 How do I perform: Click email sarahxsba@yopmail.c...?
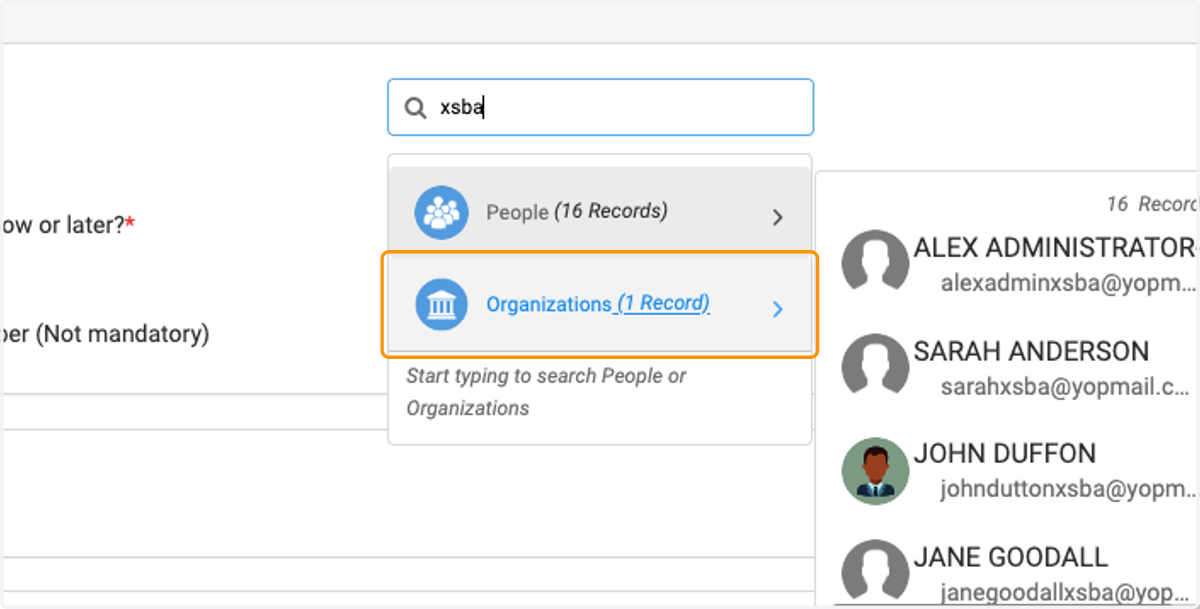click(x=1065, y=386)
